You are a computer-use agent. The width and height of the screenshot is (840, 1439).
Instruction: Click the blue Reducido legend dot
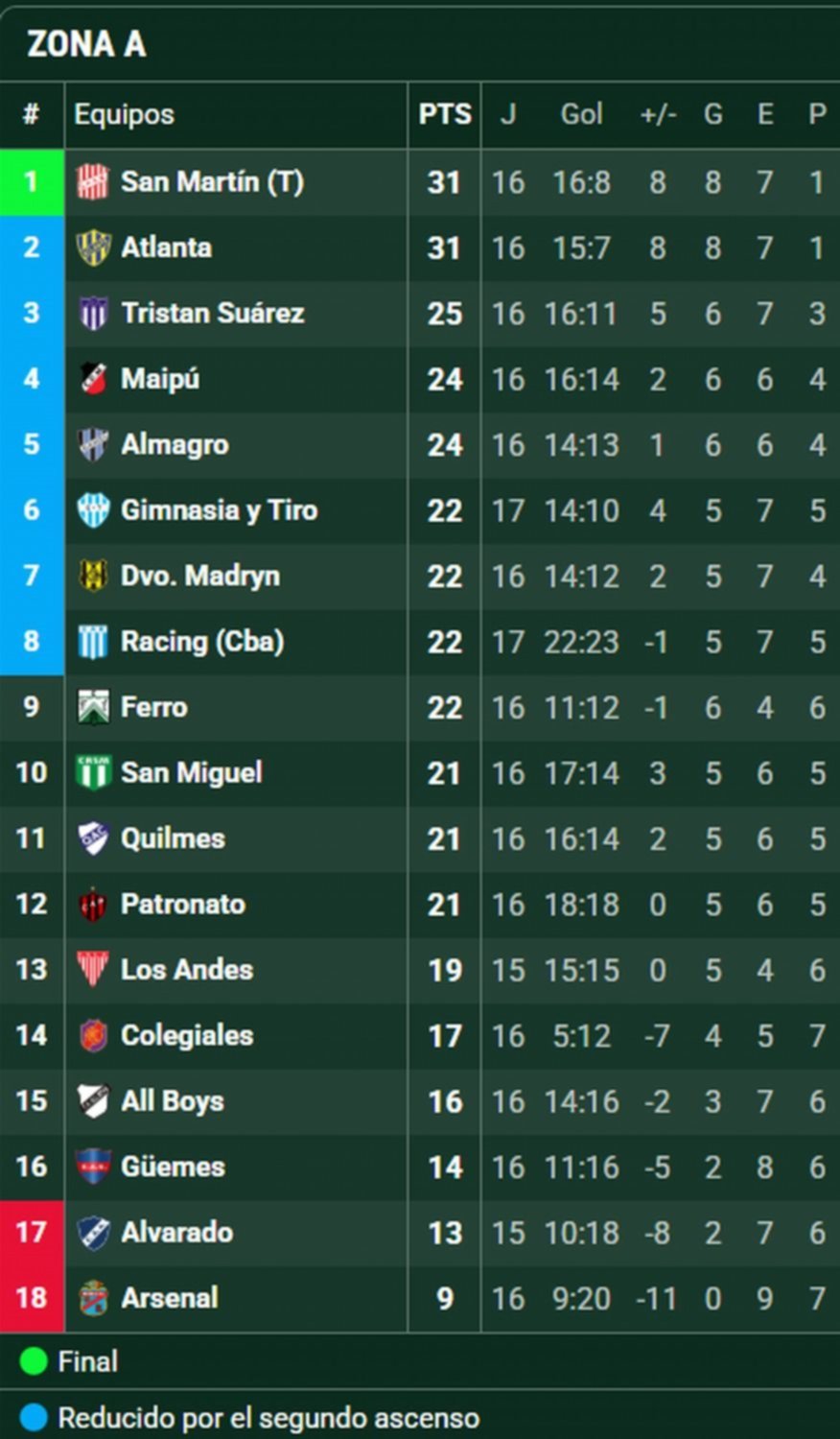point(34,1418)
